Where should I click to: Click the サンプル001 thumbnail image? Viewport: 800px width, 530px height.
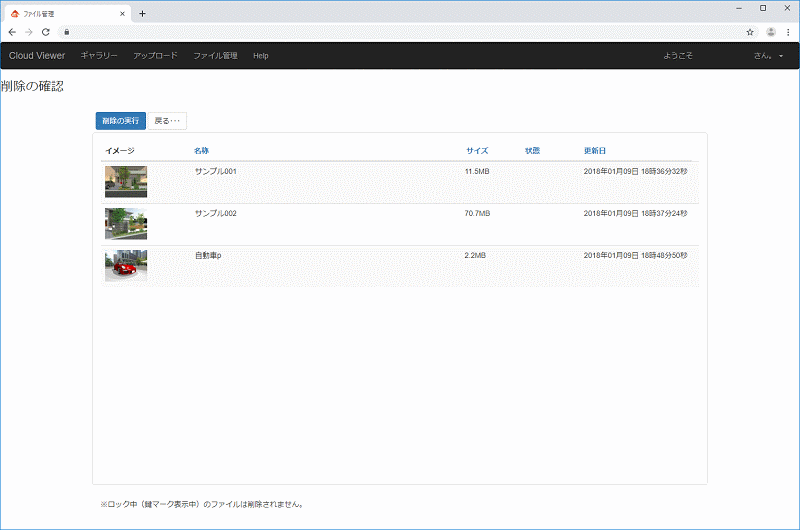tap(126, 182)
